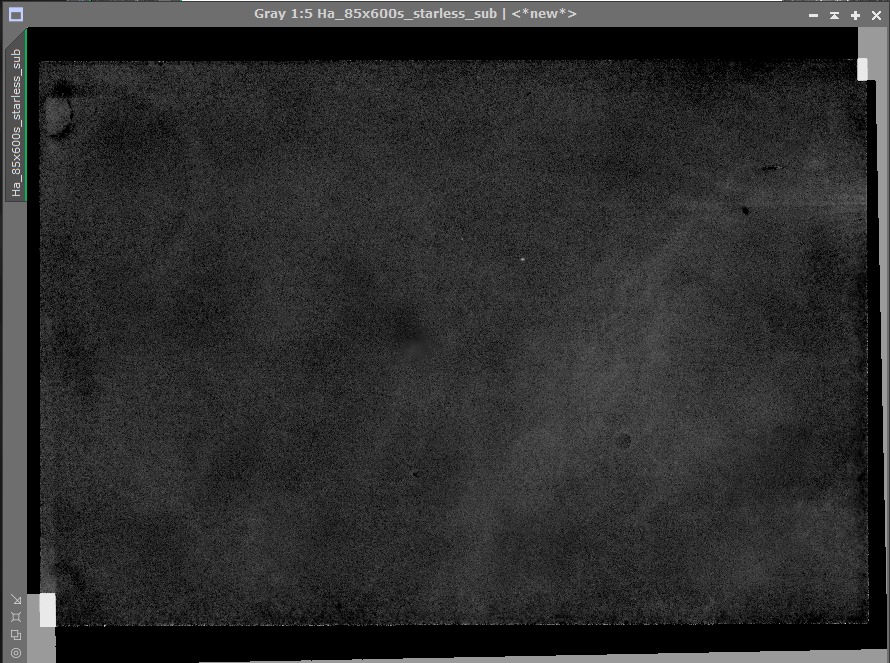Click the concentric circles target icon

pyautogui.click(x=16, y=653)
